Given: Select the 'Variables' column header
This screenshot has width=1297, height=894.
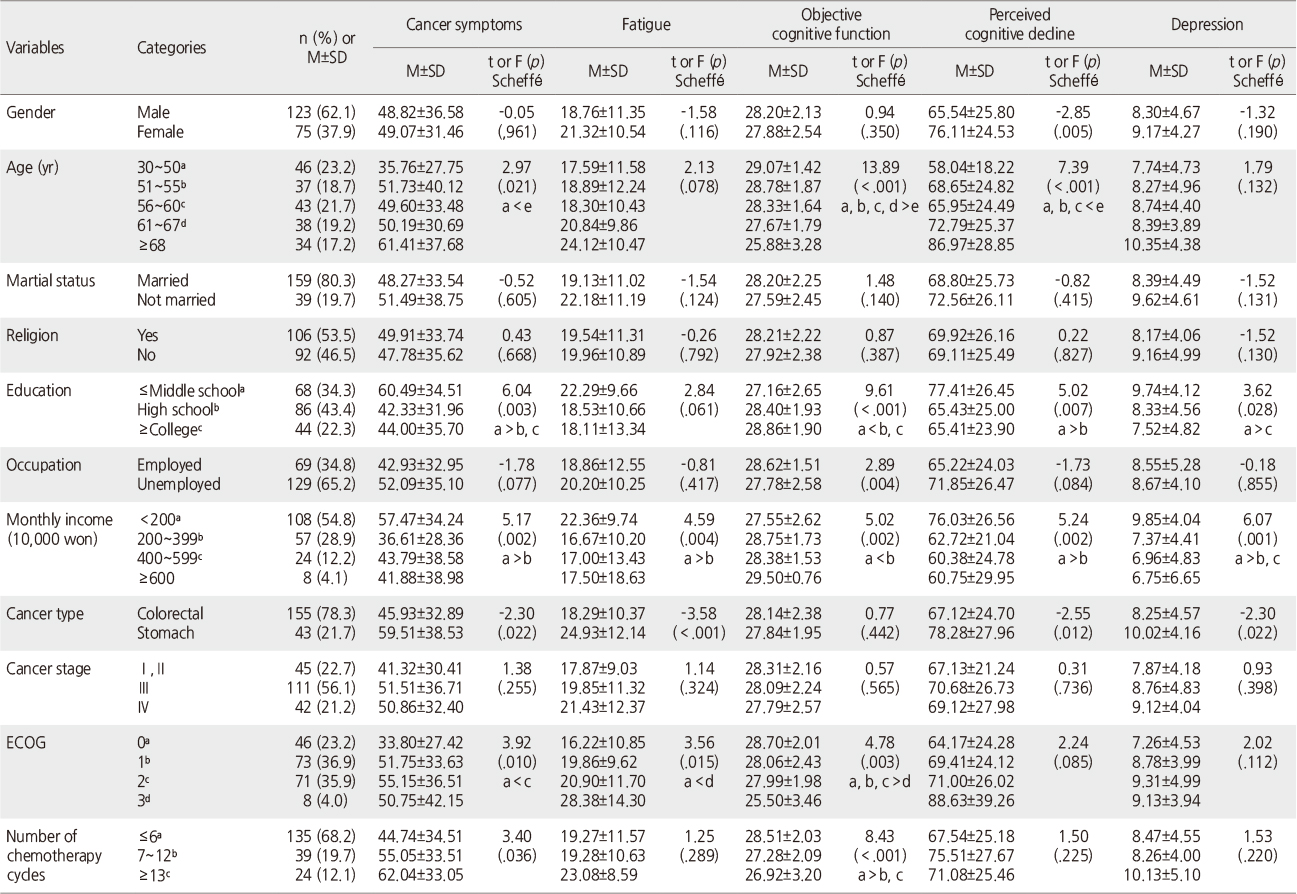Looking at the screenshot, I should [x=33, y=46].
